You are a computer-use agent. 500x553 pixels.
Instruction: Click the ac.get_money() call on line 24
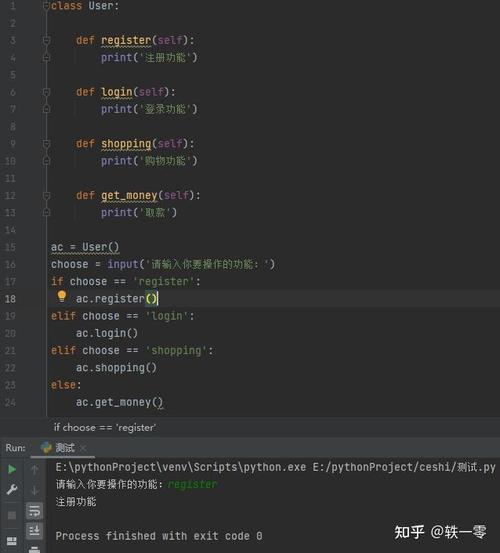[x=120, y=402]
